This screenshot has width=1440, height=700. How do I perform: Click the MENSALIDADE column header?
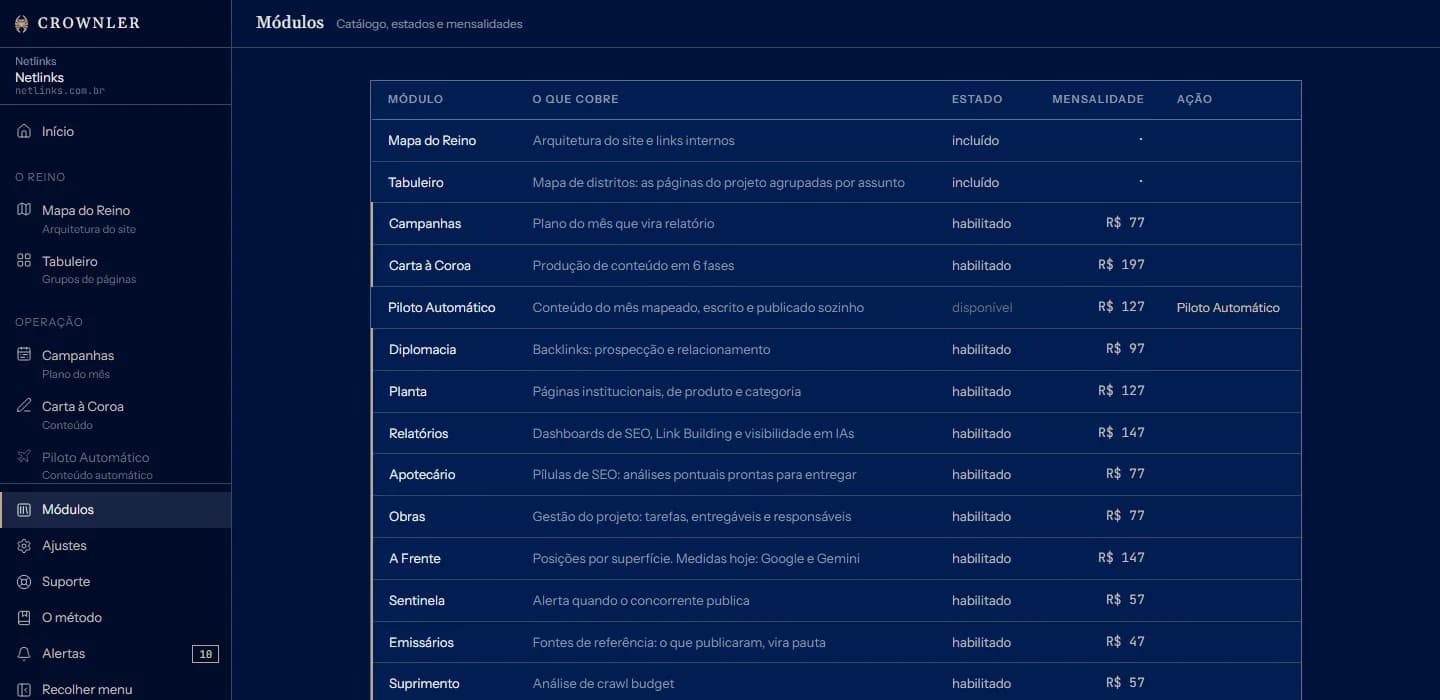1098,99
